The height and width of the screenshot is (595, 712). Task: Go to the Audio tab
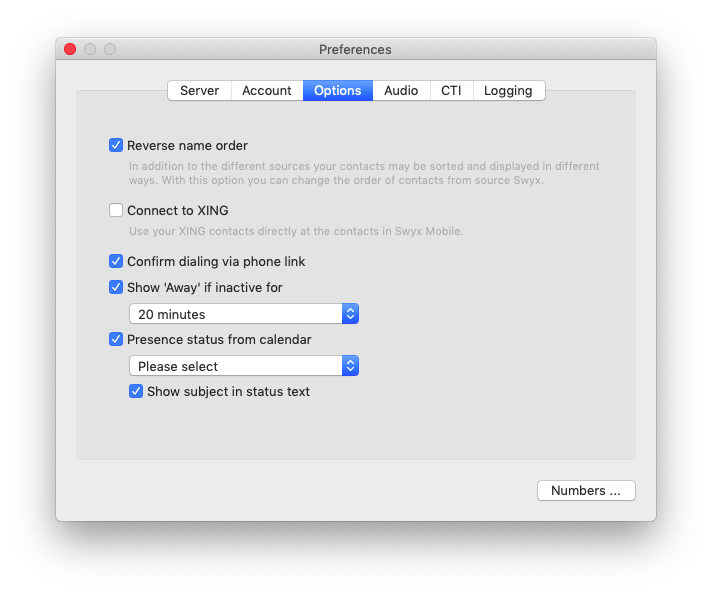401,91
